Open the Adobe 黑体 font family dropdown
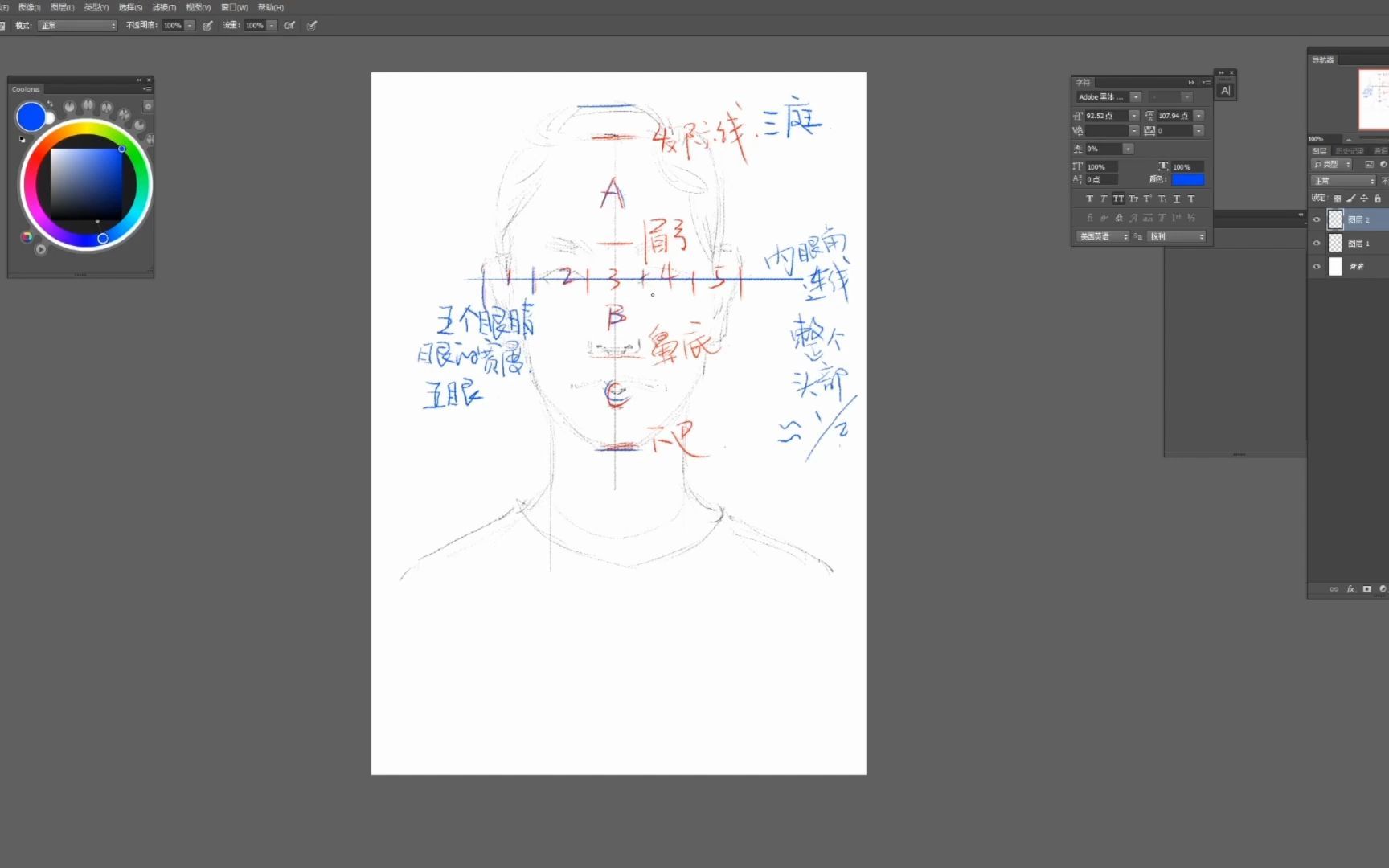The image size is (1389, 868). pos(1136,97)
